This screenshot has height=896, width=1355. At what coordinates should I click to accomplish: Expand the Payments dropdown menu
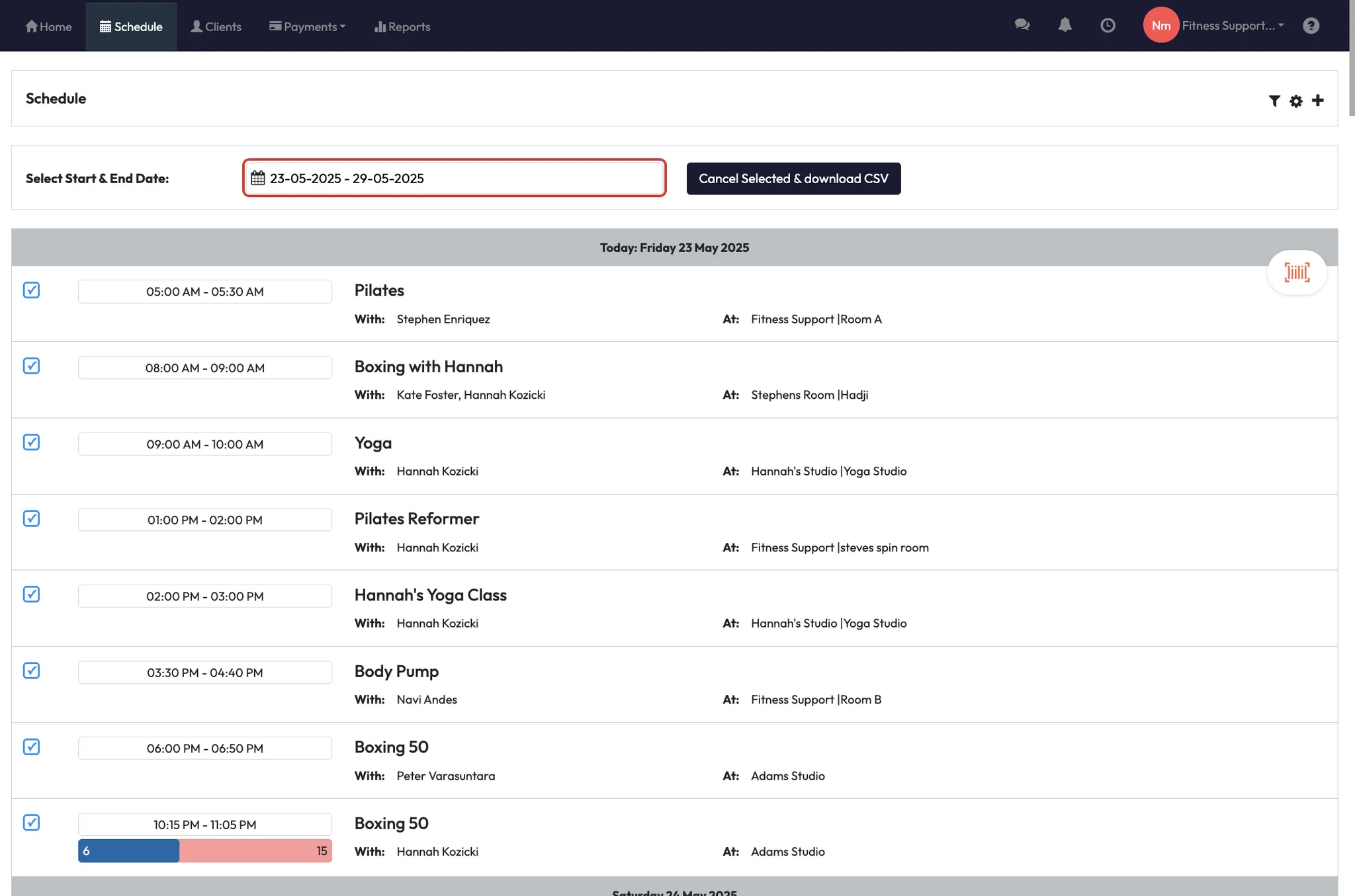307,26
